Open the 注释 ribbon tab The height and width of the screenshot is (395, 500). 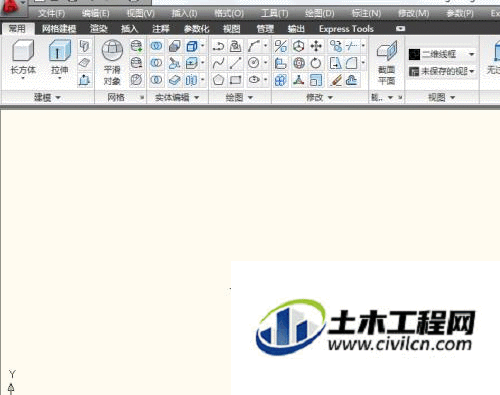click(161, 29)
